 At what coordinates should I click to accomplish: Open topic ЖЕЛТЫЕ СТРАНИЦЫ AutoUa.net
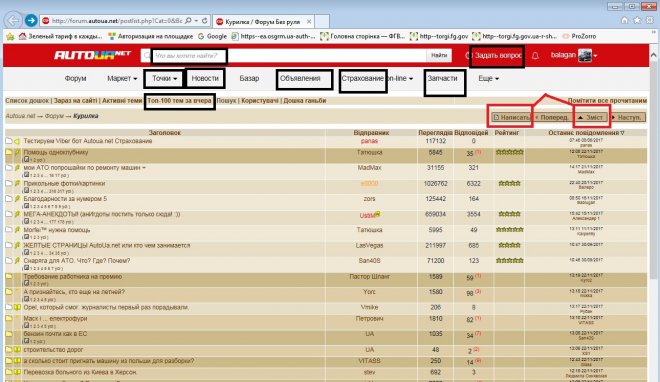[107, 245]
